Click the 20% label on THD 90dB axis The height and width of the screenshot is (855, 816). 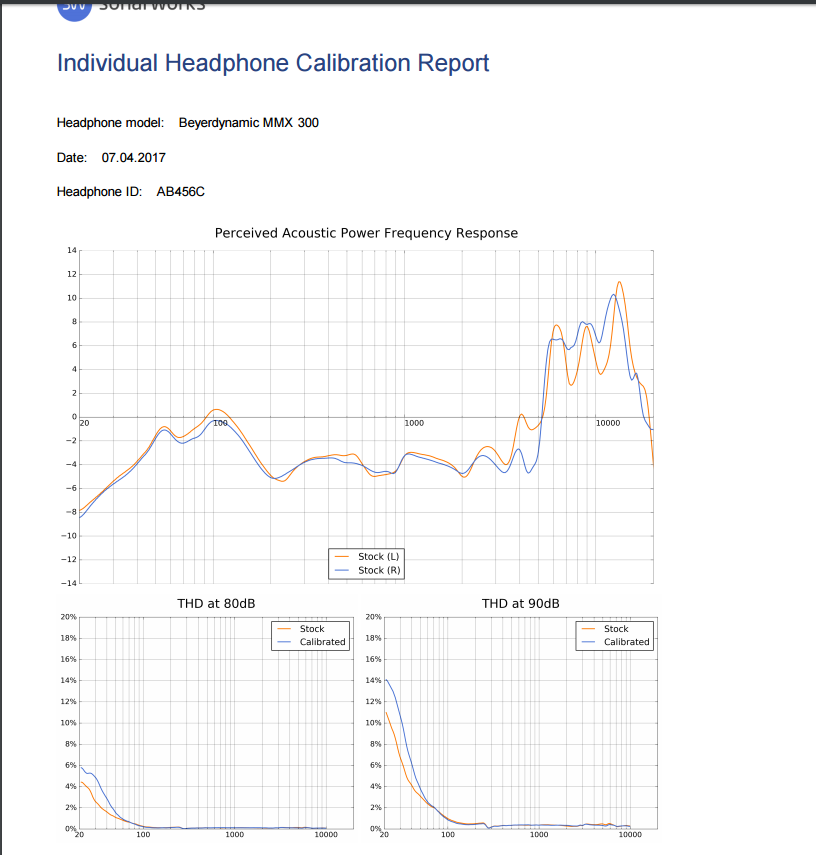tap(373, 617)
